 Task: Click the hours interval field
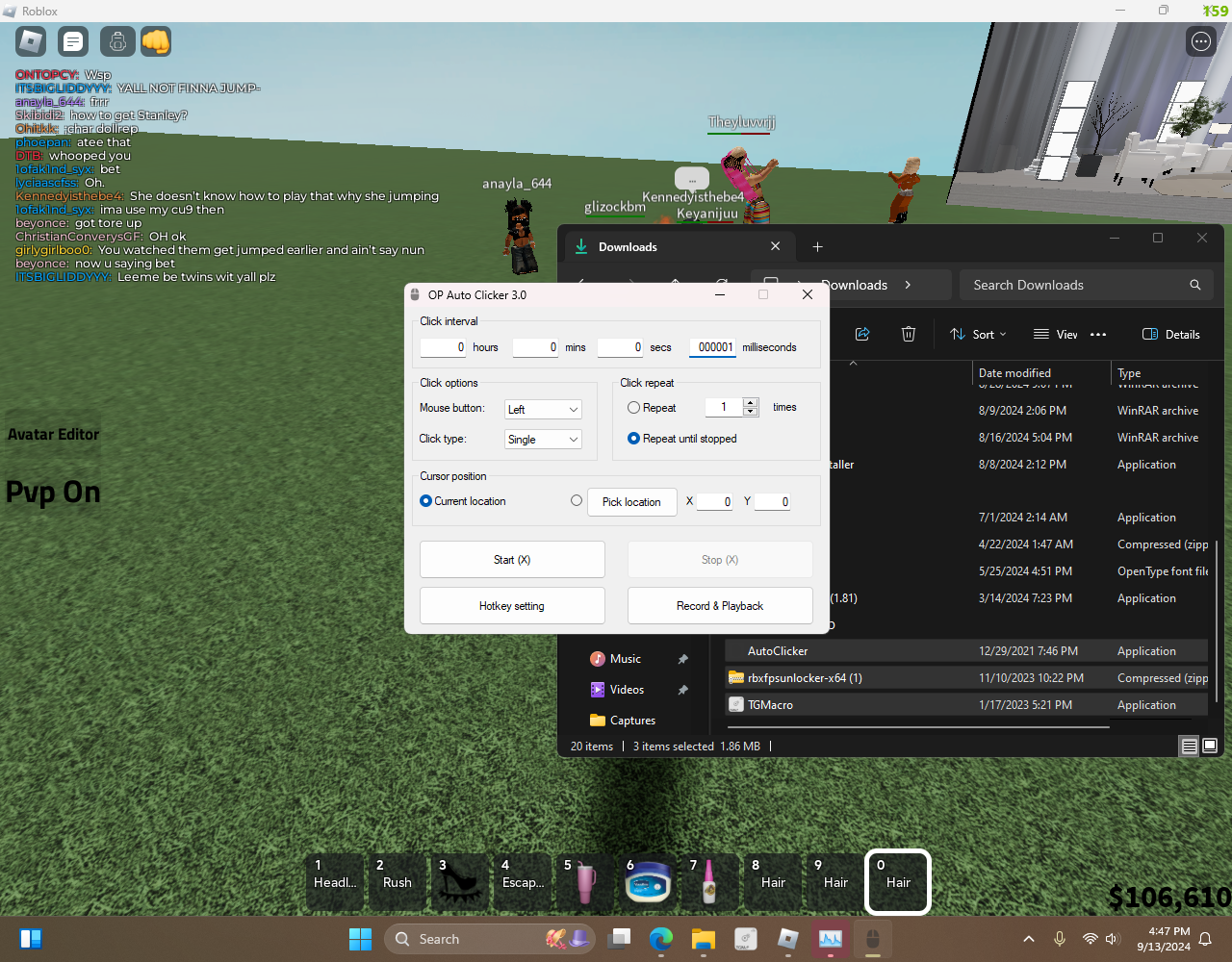click(443, 347)
